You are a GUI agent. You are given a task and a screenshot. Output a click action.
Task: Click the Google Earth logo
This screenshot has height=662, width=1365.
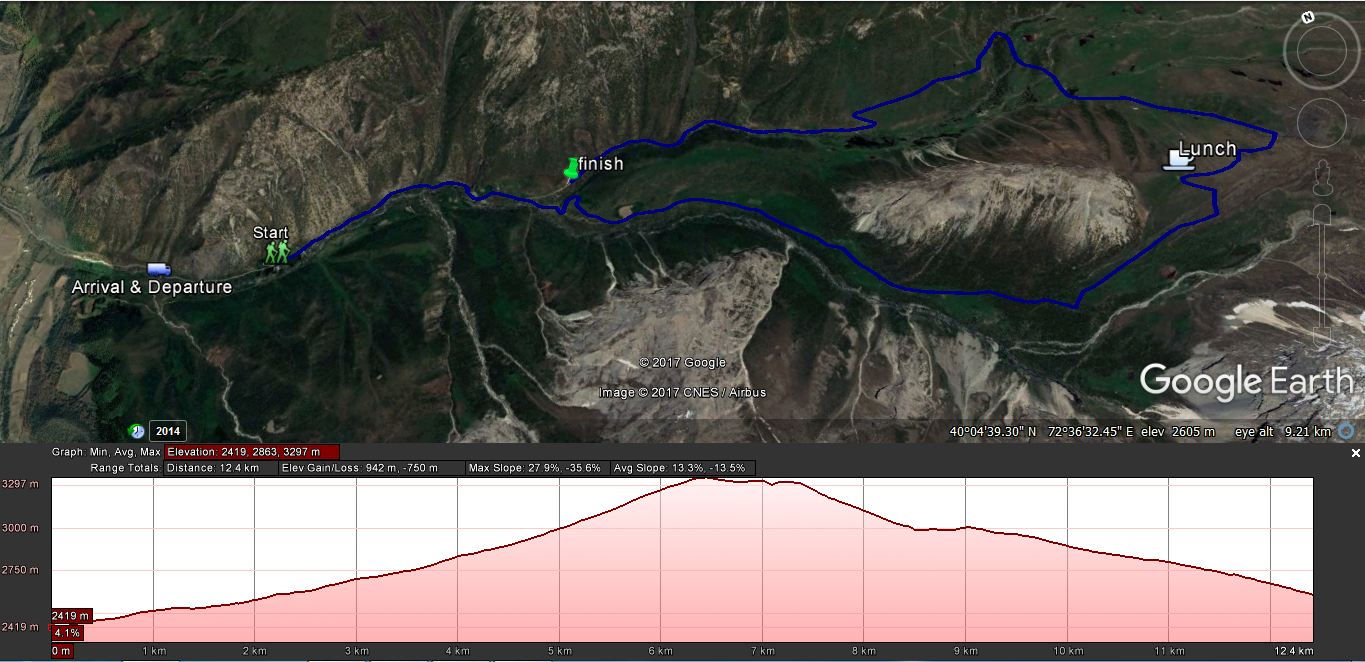coord(1246,382)
